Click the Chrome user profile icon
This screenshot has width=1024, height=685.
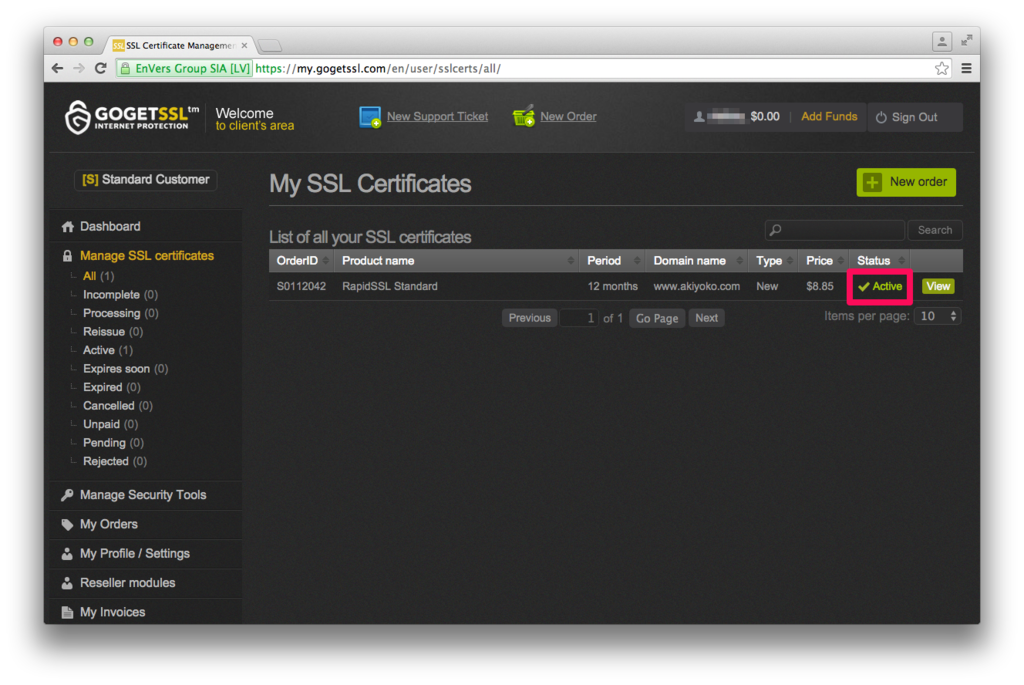942,42
